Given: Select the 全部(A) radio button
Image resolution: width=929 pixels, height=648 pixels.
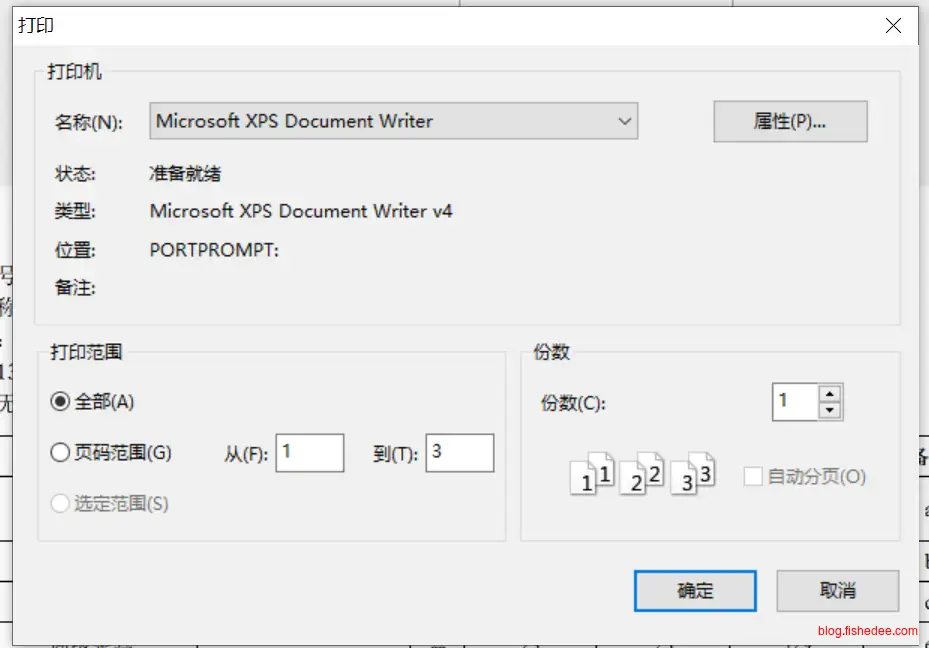Looking at the screenshot, I should pos(61,402).
